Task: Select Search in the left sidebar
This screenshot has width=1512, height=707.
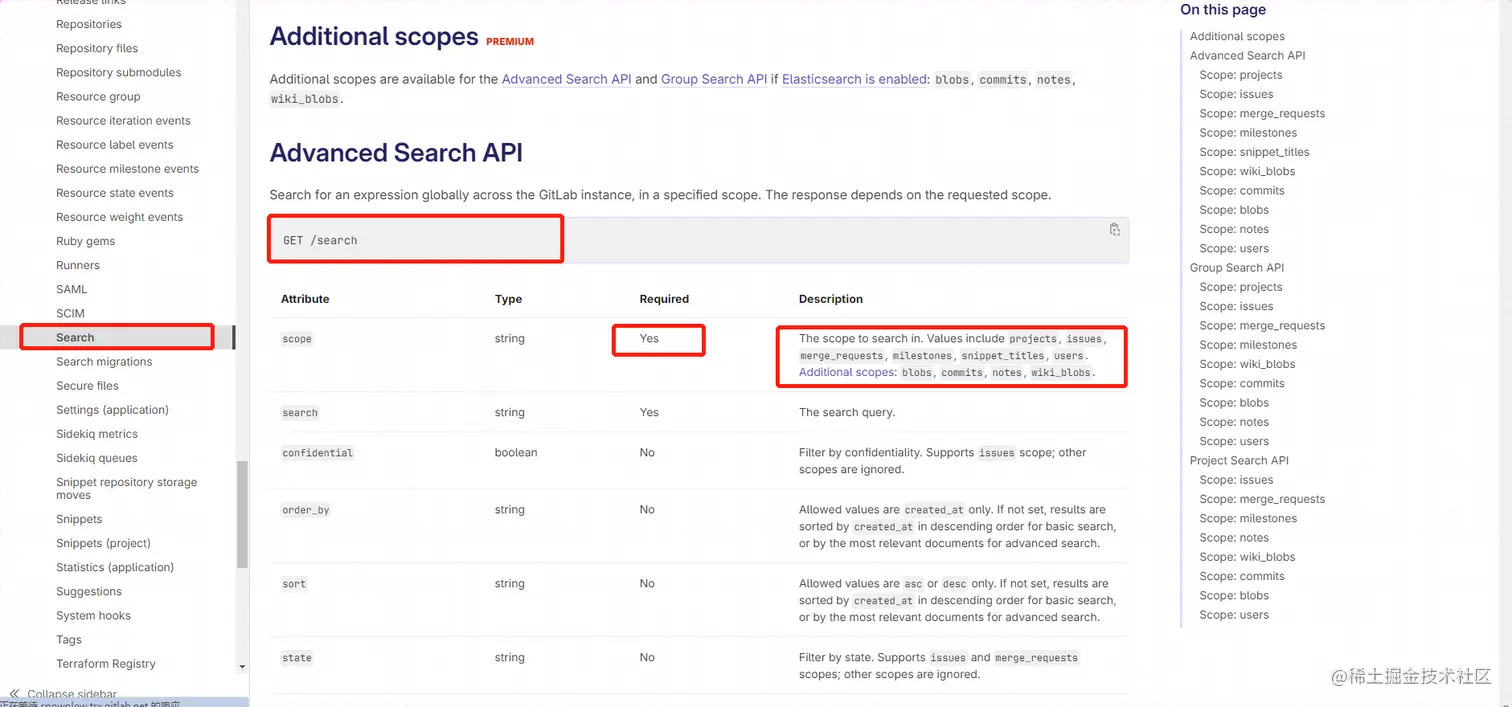Action: (x=75, y=338)
